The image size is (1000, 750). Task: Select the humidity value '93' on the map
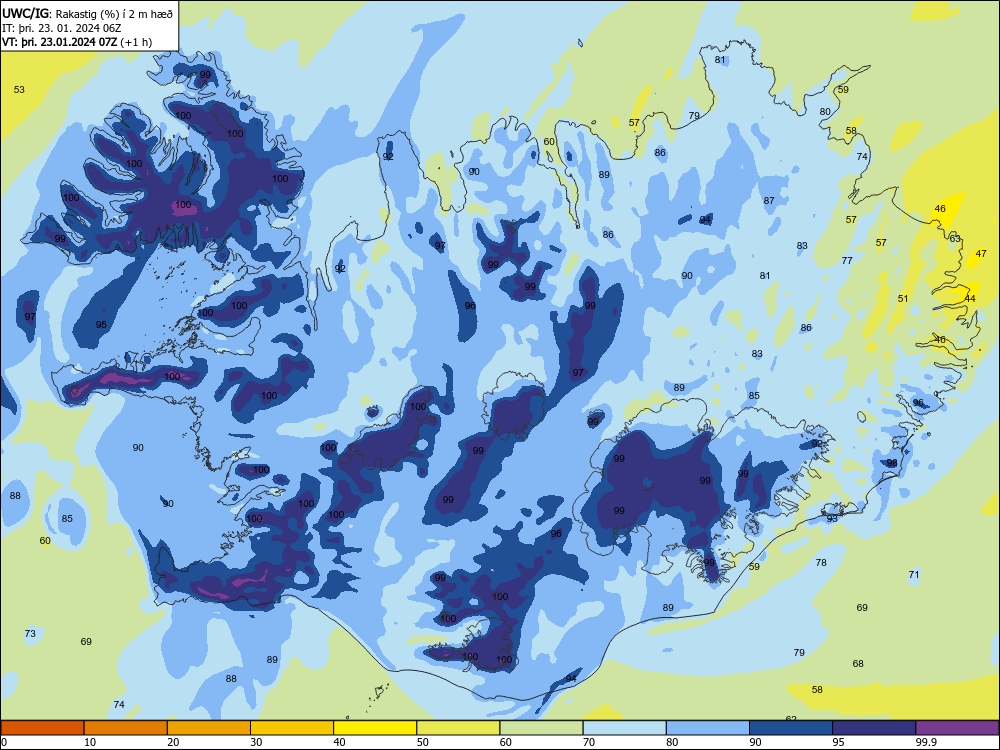coord(832,518)
